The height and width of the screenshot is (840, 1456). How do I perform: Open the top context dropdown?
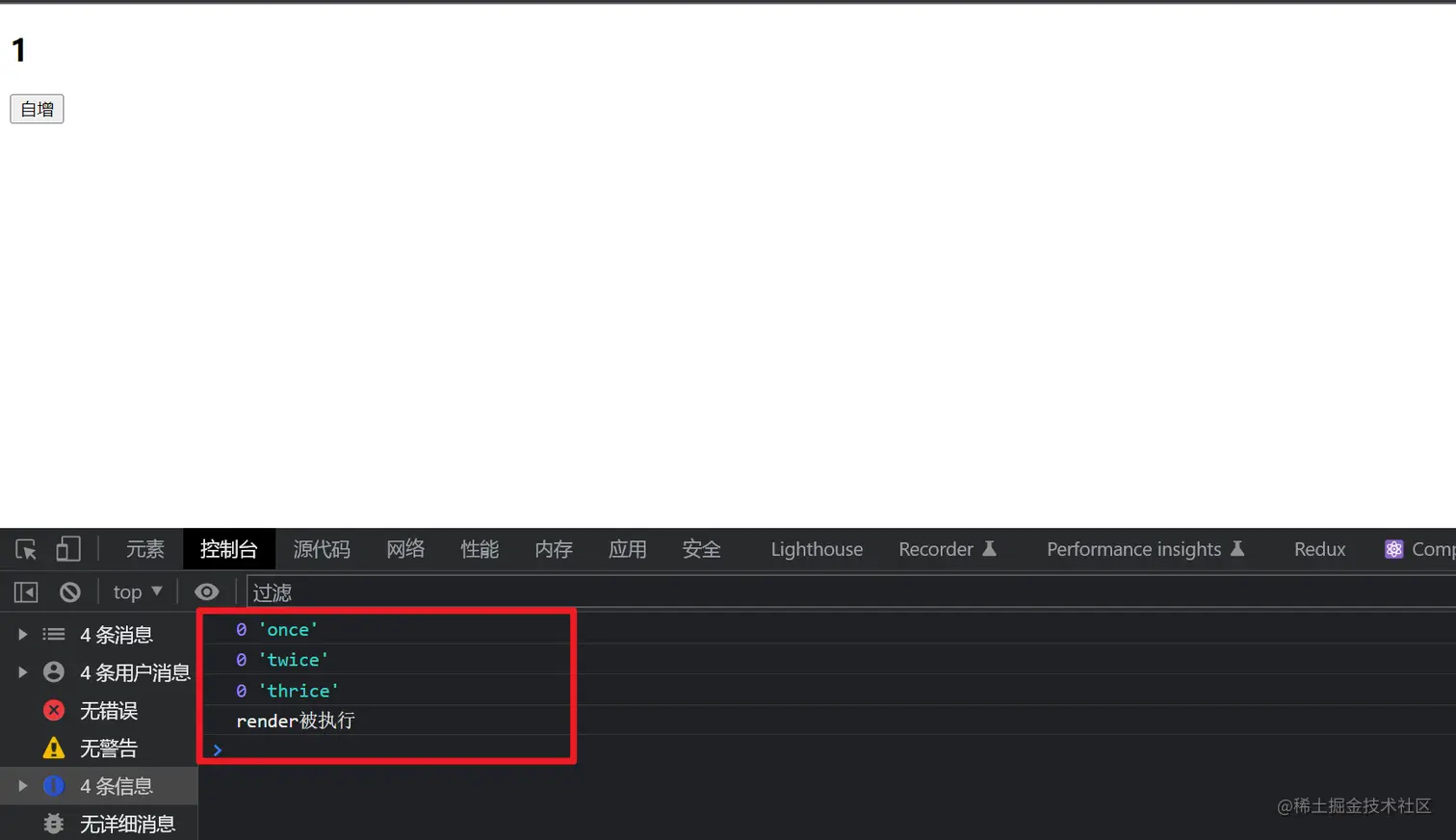click(138, 591)
